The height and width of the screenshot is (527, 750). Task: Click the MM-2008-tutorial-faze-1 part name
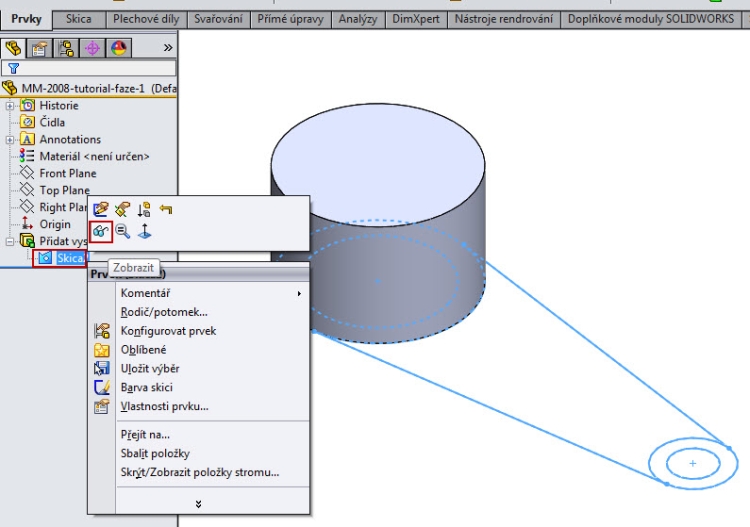coord(83,88)
